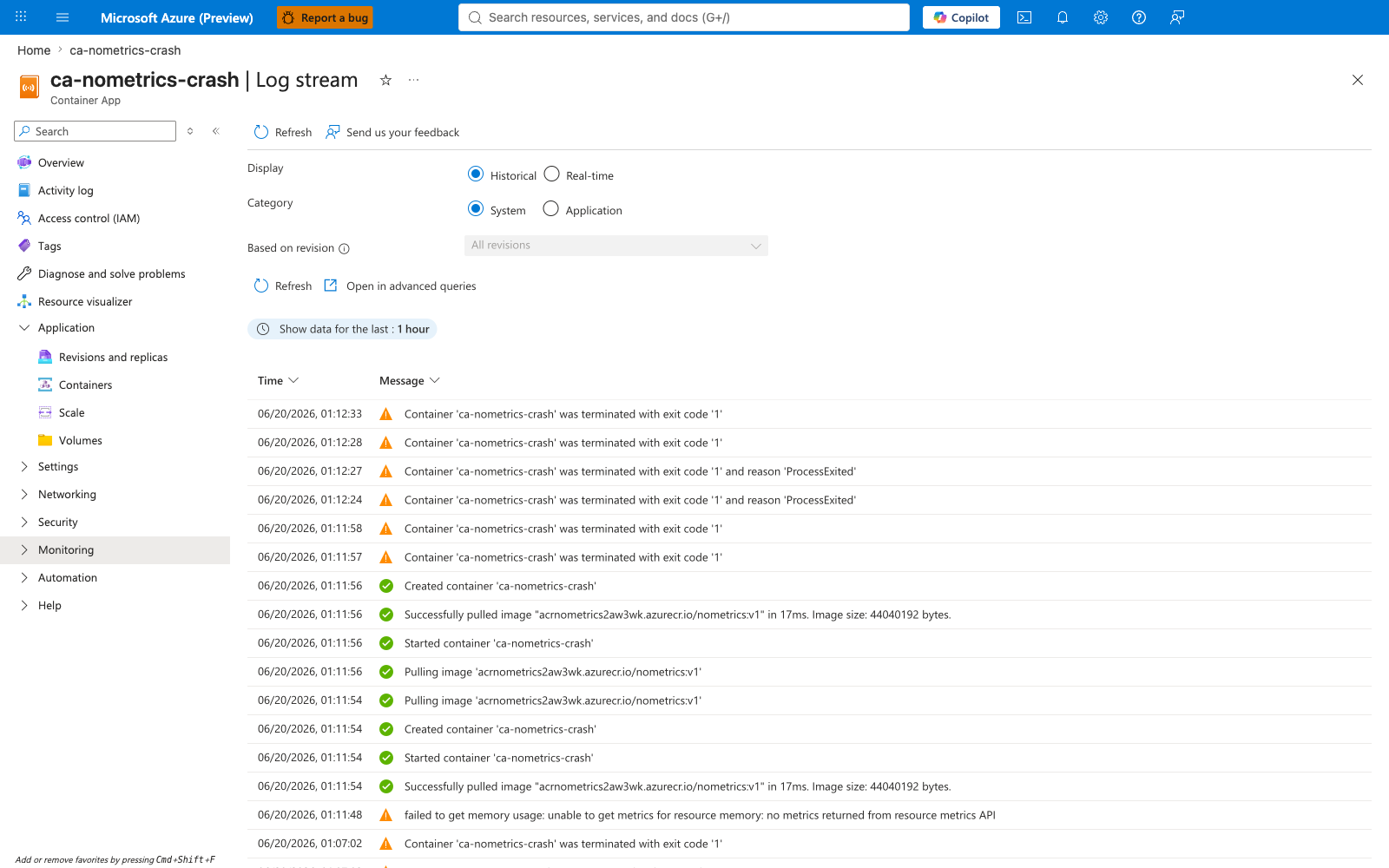Expand the Networking section
This screenshot has width=1389, height=868.
pos(67,494)
